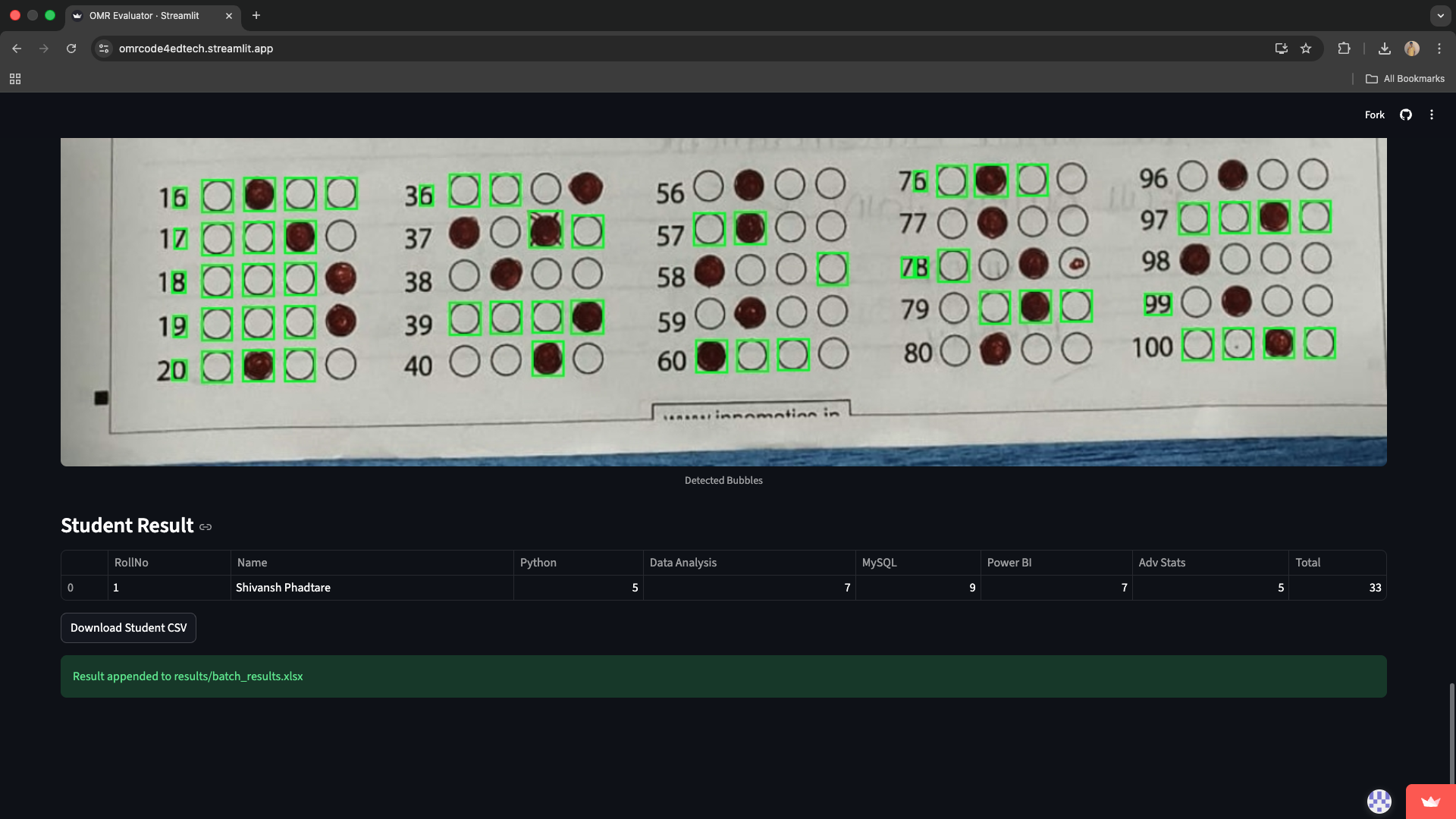Open Chrome three-dot browser menu
Screen dimensions: 1456x819
[1439, 49]
